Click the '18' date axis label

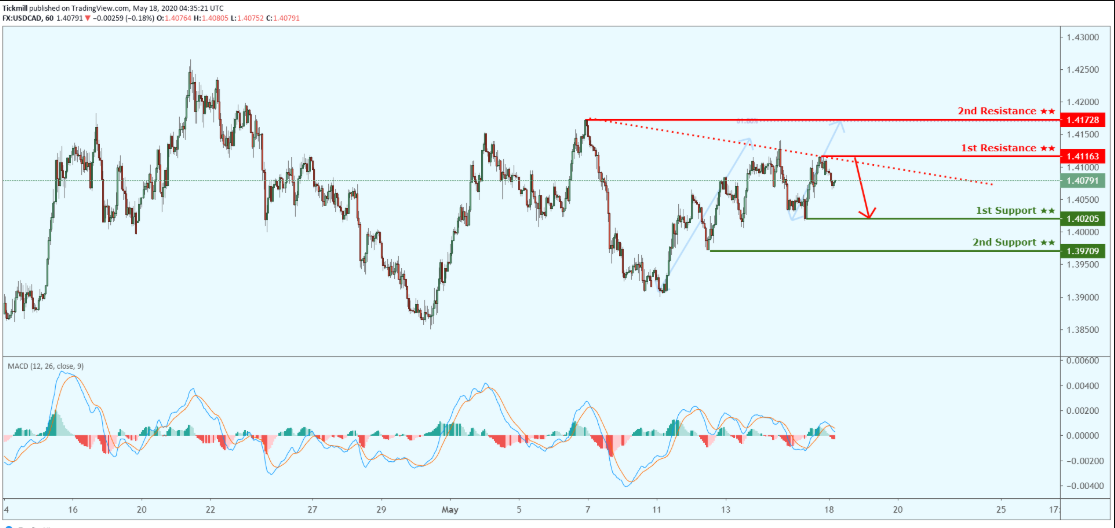(828, 510)
